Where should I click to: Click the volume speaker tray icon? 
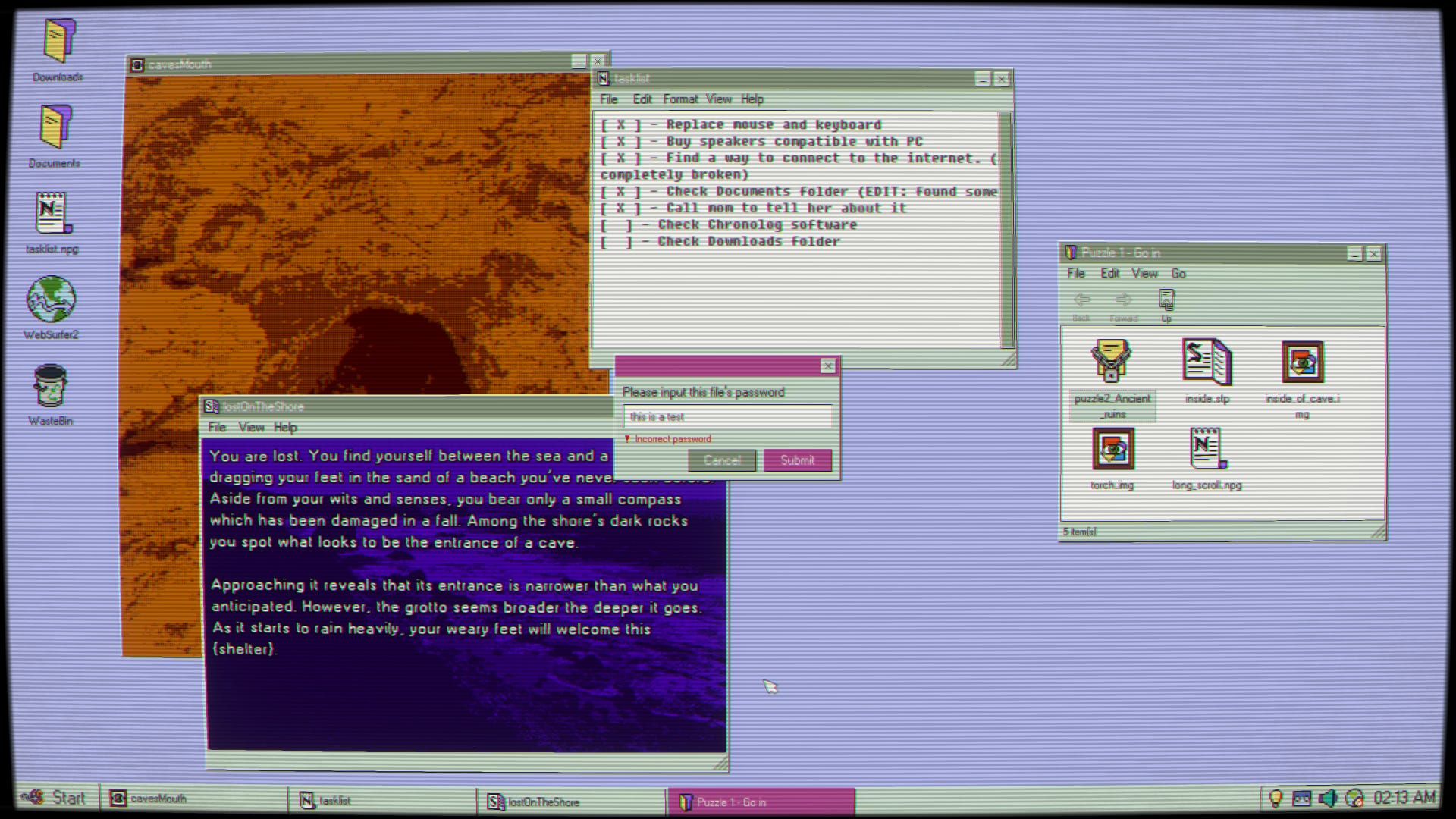[x=1327, y=798]
